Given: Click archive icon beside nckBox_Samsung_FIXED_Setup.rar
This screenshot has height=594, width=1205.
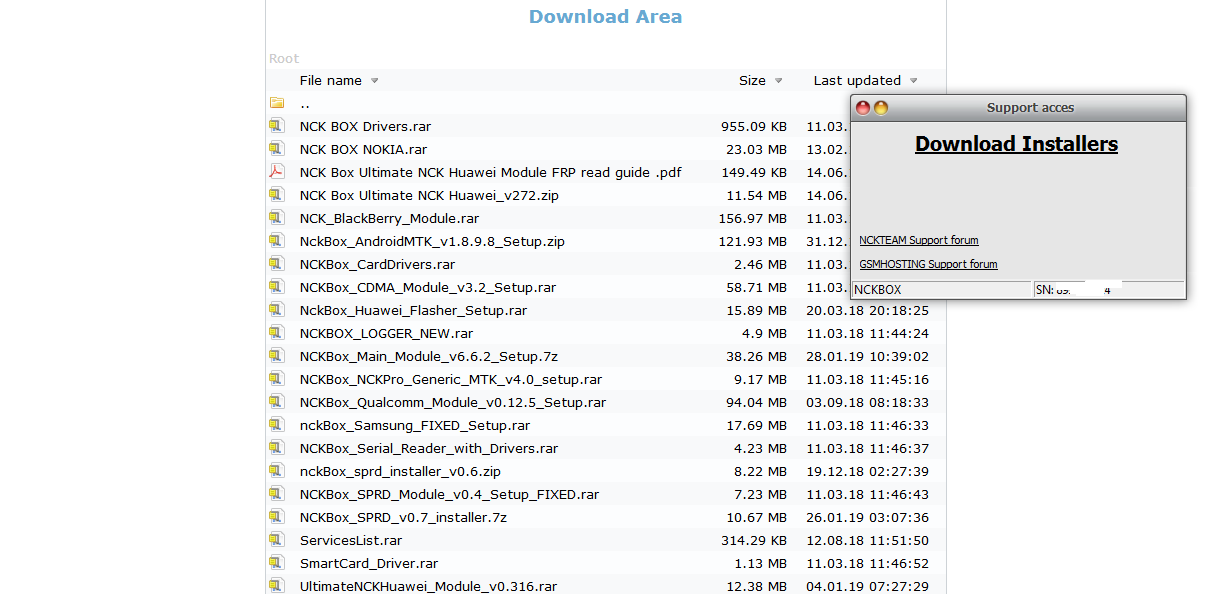Looking at the screenshot, I should pyautogui.click(x=277, y=425).
